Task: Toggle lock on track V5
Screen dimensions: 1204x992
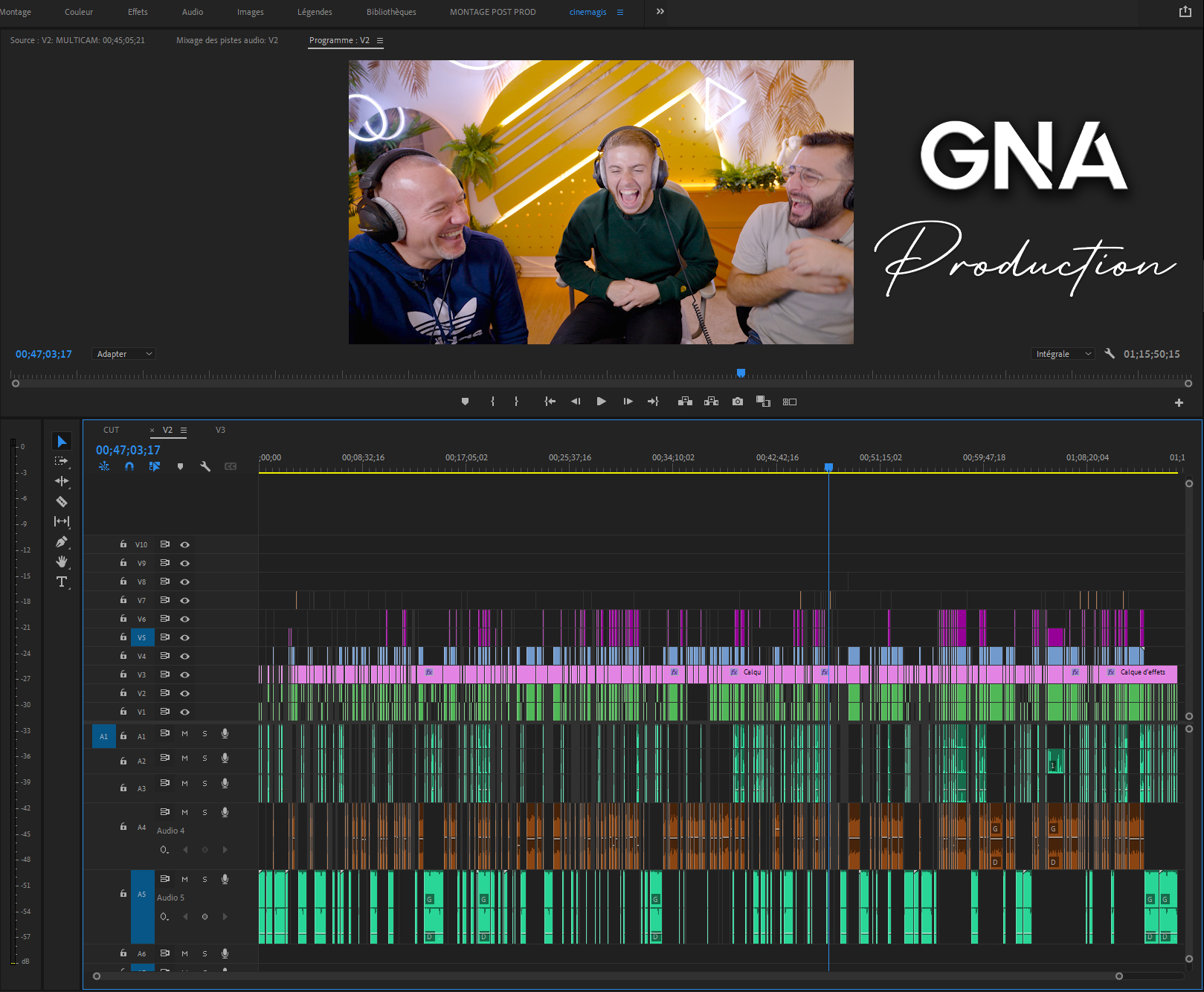Action: tap(123, 637)
